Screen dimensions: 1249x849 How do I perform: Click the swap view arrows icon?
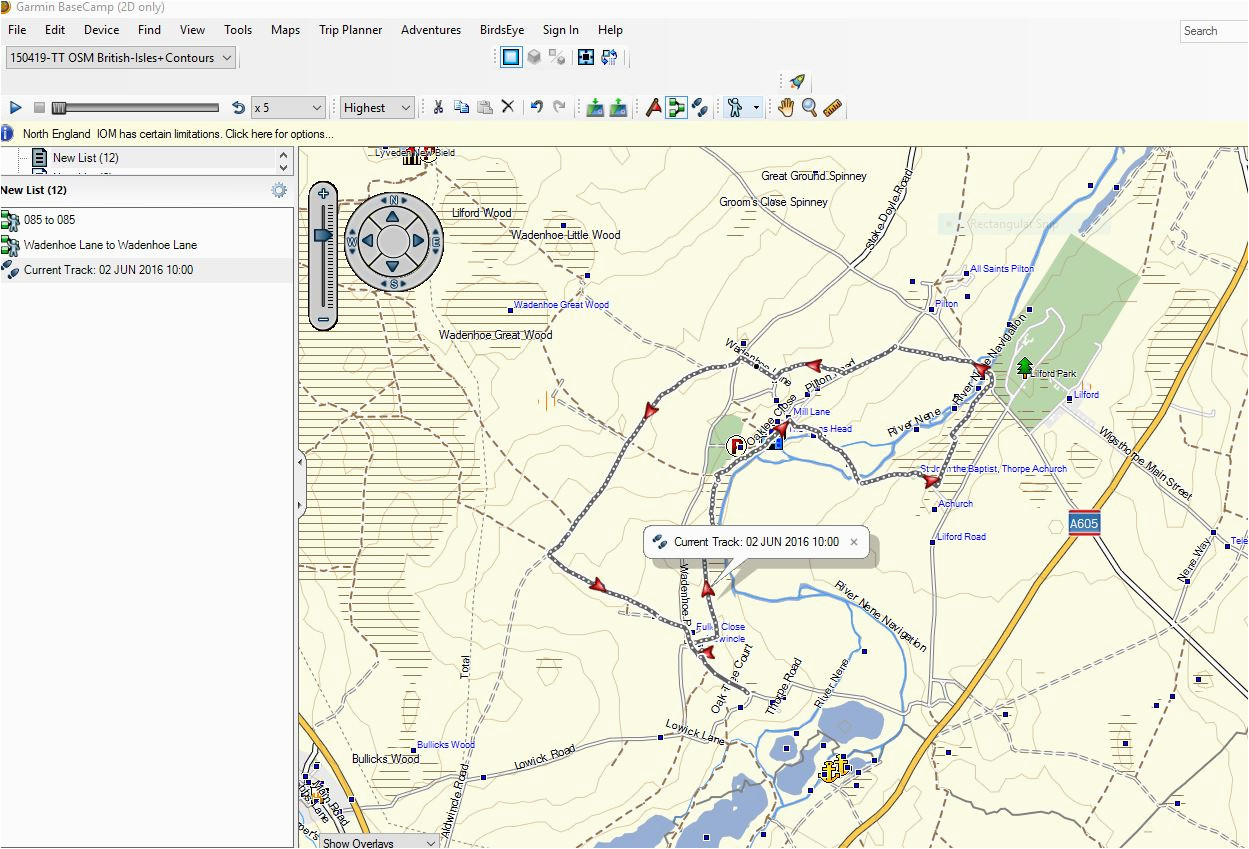tap(609, 57)
